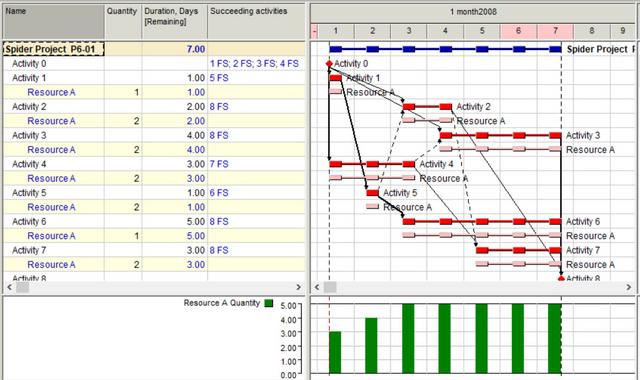The height and width of the screenshot is (380, 640).
Task: Click the Activity 8 finish milestone marker
Action: (x=561, y=278)
